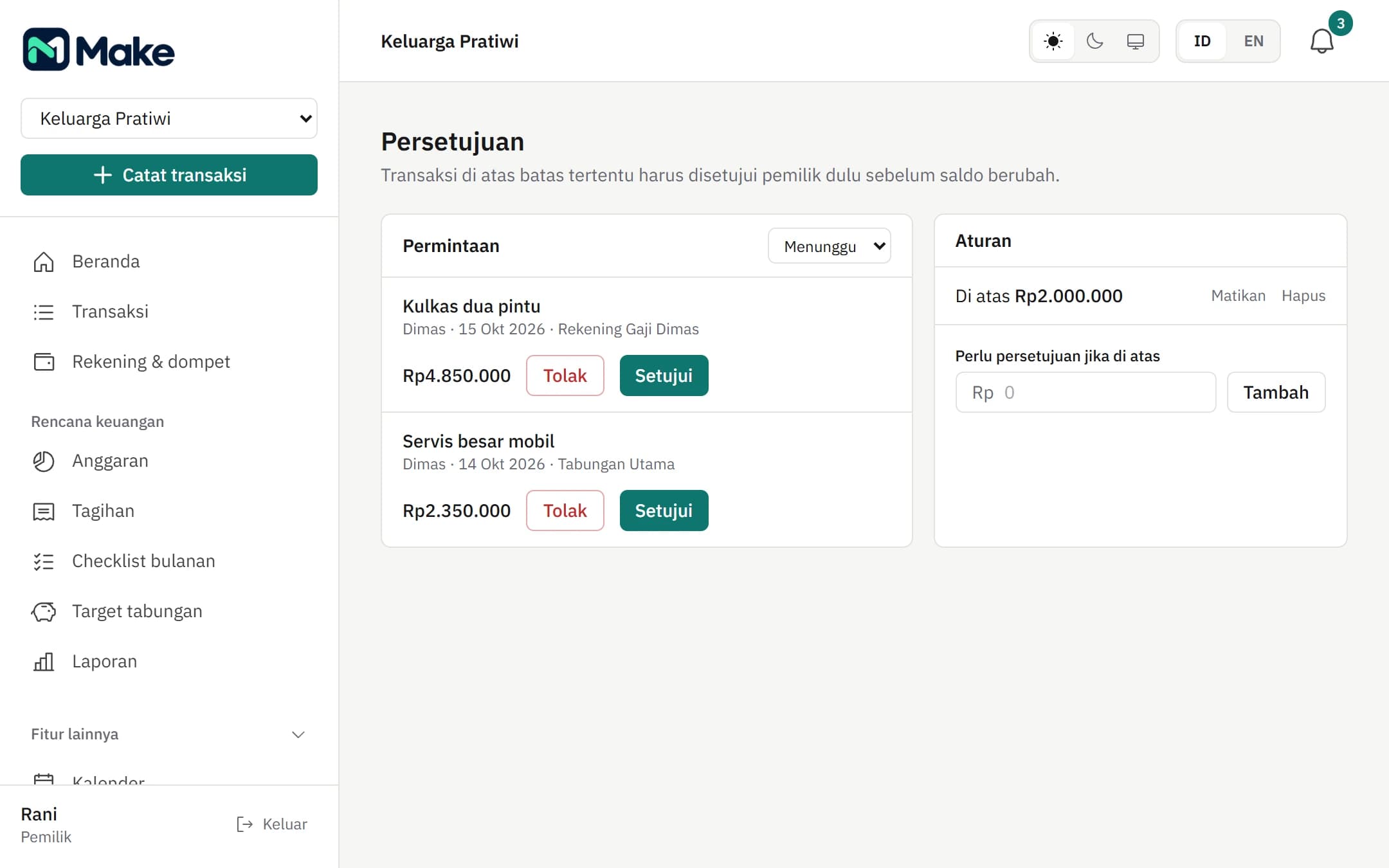Click the Rp4.850.000 amount
Viewport: 1389px width, 868px height.
pos(457,375)
